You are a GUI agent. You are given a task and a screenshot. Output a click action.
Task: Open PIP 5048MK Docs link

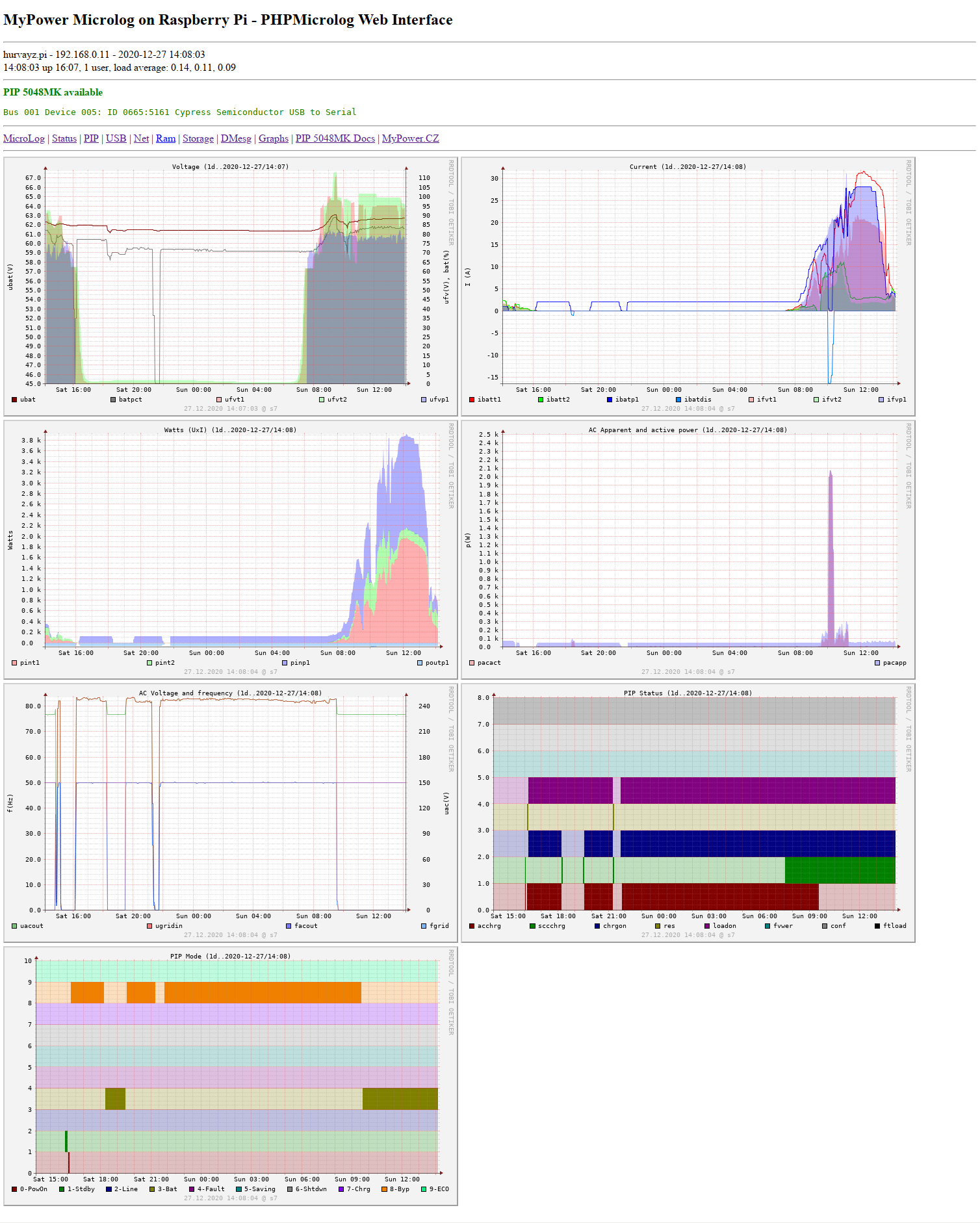[335, 138]
